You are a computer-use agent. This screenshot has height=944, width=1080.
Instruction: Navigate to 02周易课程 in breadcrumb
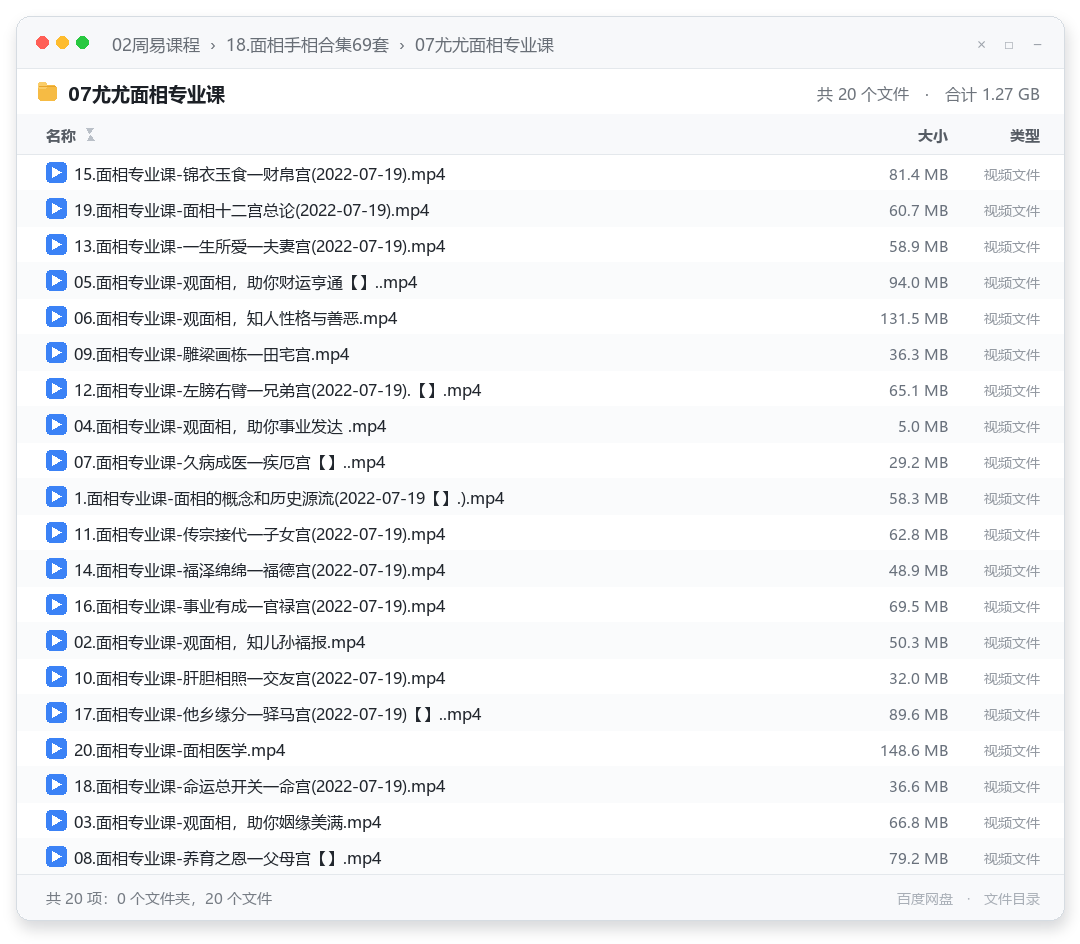(156, 45)
